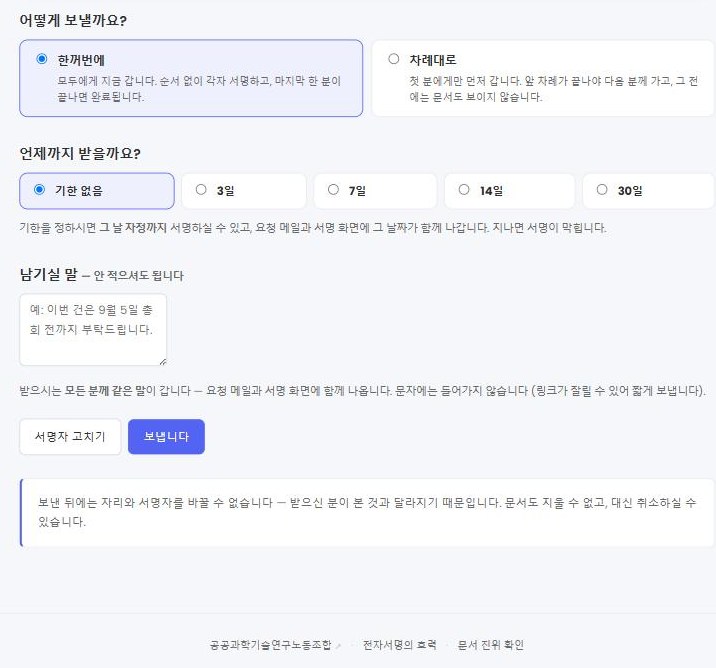The image size is (716, 668).
Task: Click the 어떻게 보낼까요? heading
Action: pos(73,21)
